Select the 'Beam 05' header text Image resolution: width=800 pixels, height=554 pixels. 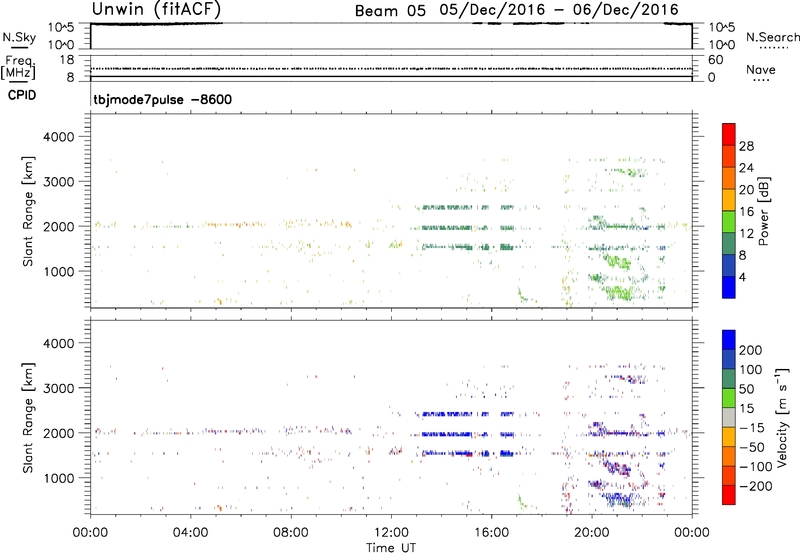[390, 11]
